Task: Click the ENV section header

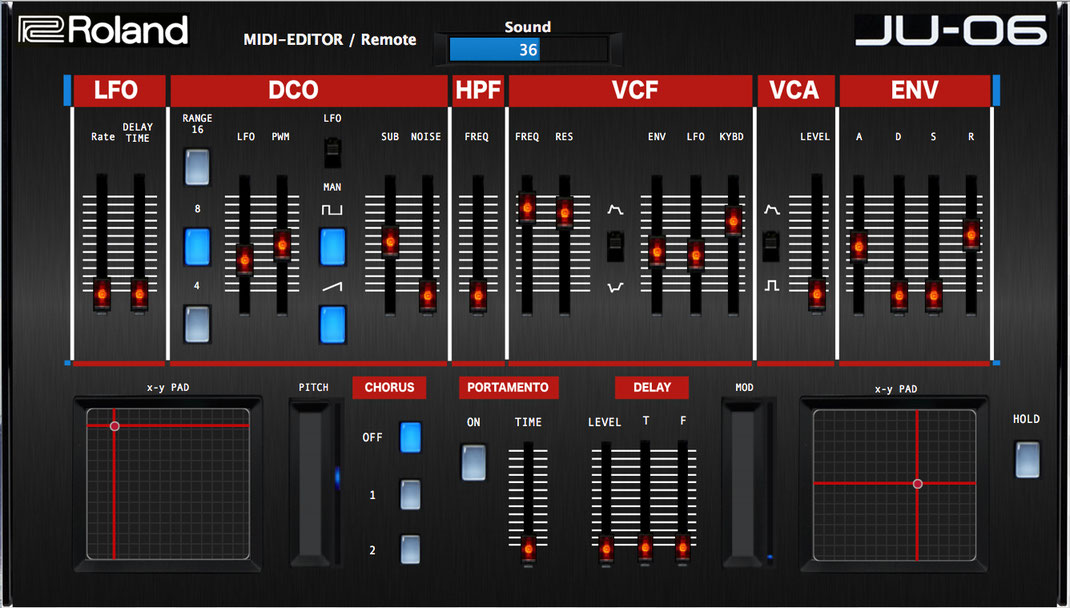Action: coord(914,91)
